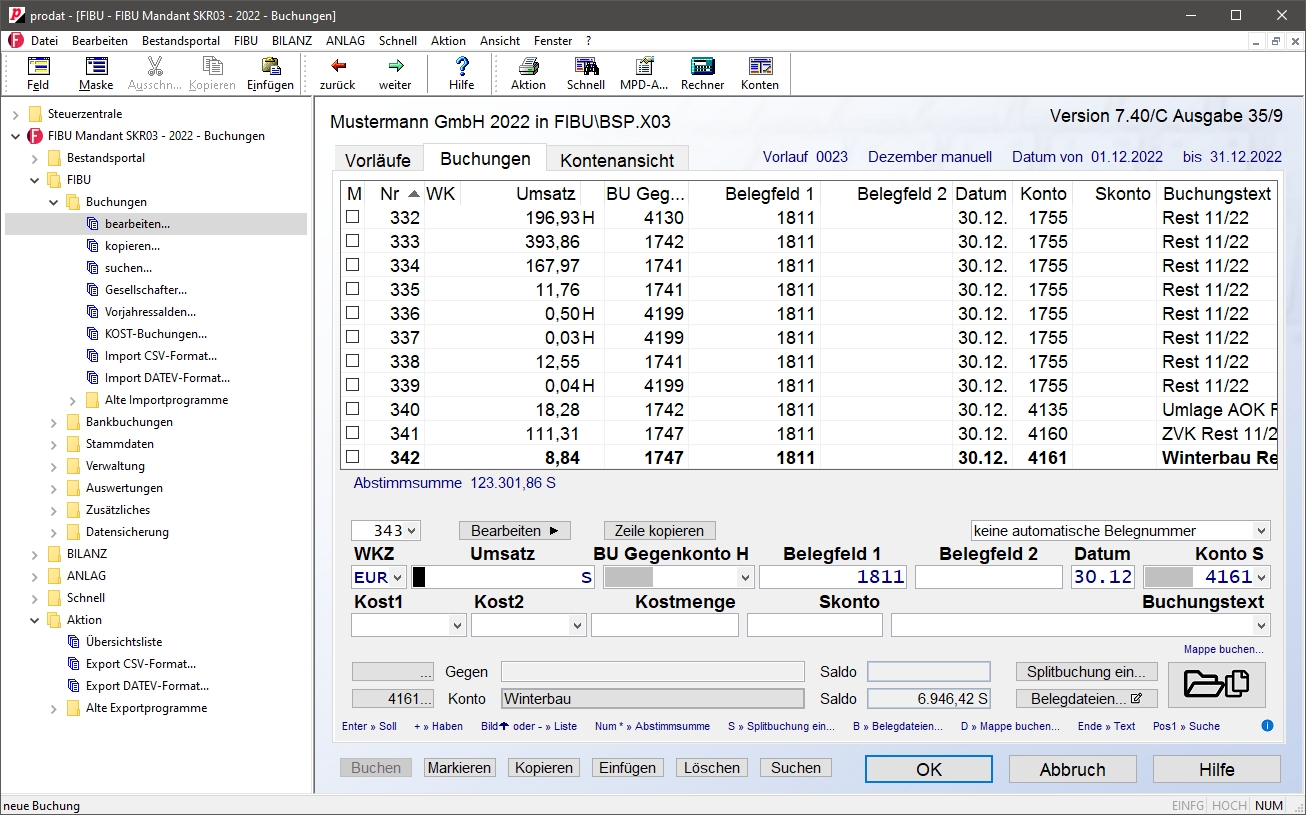Viewport: 1306px width, 815px height.
Task: Open the Aktion printer icon
Action: point(528,67)
